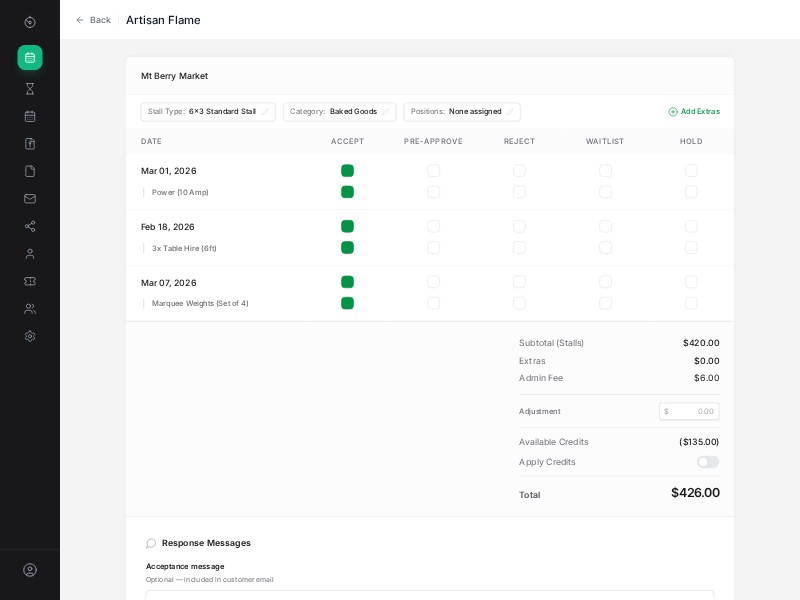Check Pre-Approve for Mar 01, 2026
Viewport: 800px width, 600px height.
(433, 171)
